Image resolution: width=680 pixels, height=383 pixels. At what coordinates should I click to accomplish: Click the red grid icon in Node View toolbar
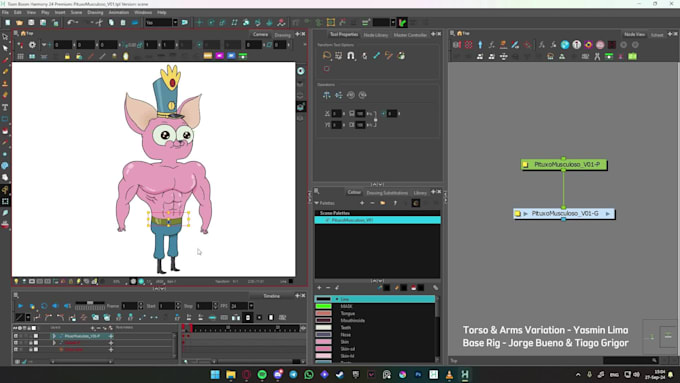pos(468,45)
